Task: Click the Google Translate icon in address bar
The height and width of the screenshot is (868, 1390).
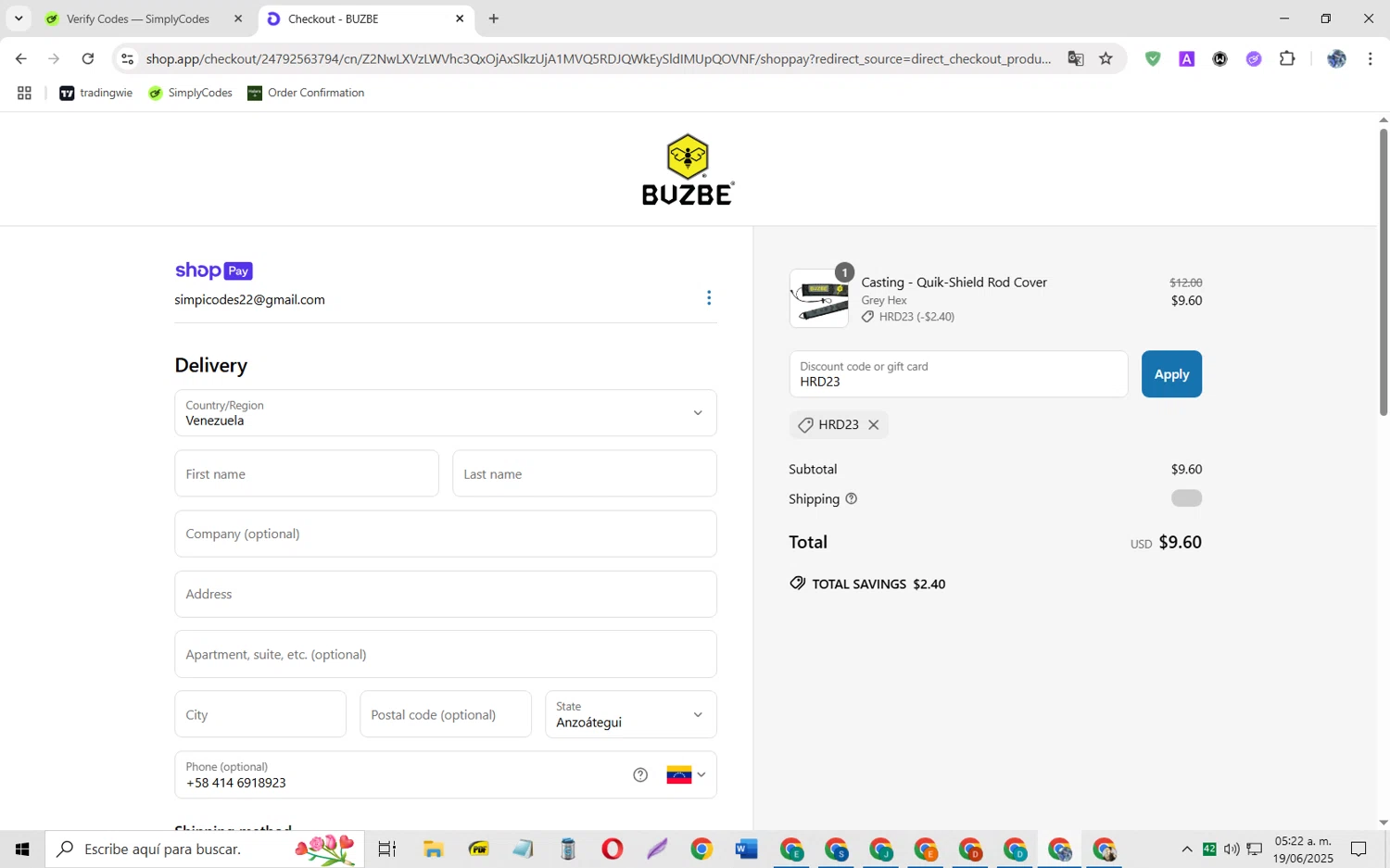Action: click(1076, 58)
